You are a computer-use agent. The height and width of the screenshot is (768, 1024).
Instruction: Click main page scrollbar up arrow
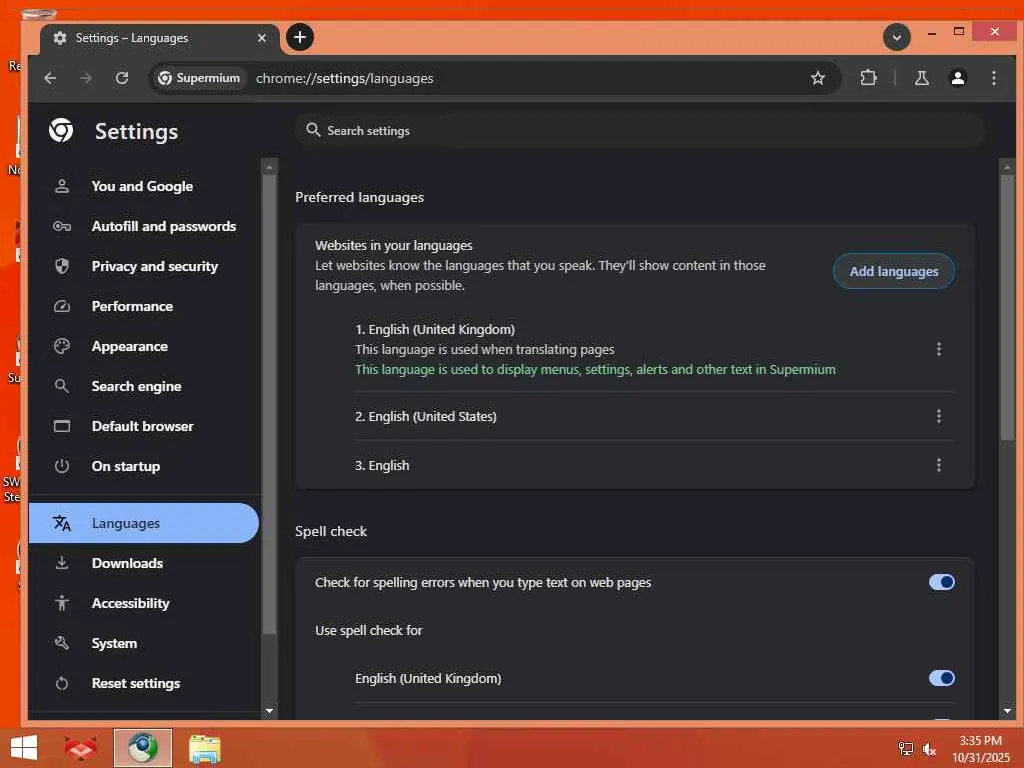[x=1007, y=168]
